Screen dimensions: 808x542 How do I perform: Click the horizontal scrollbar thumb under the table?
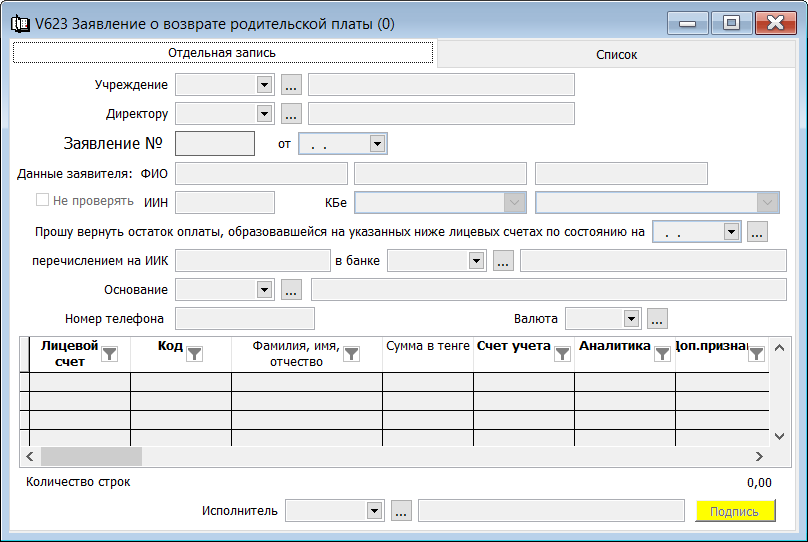click(91, 456)
